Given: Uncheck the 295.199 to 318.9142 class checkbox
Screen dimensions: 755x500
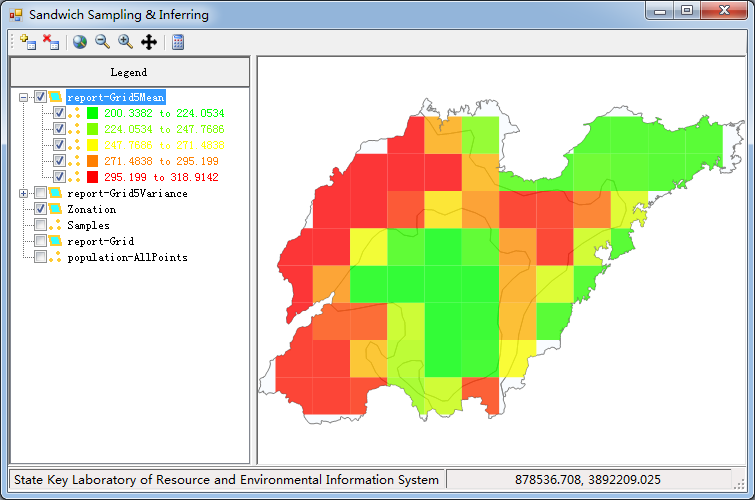Looking at the screenshot, I should click(x=59, y=176).
